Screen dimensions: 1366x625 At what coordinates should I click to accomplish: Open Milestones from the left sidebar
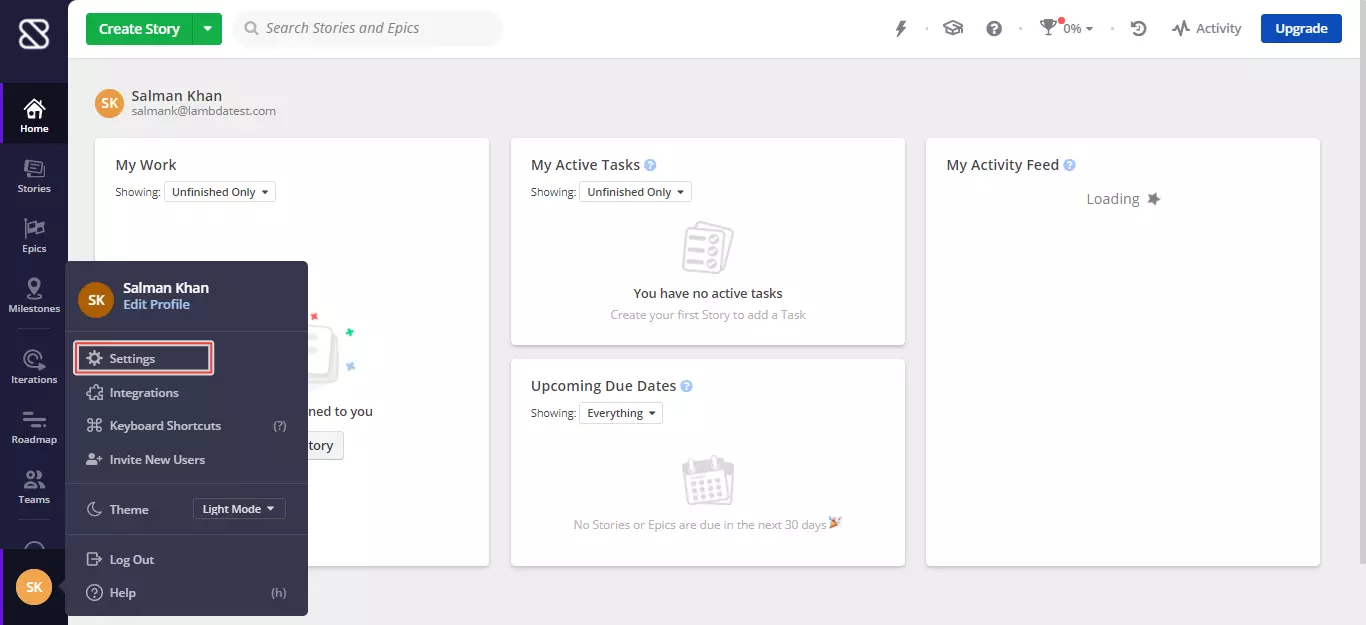point(34,296)
